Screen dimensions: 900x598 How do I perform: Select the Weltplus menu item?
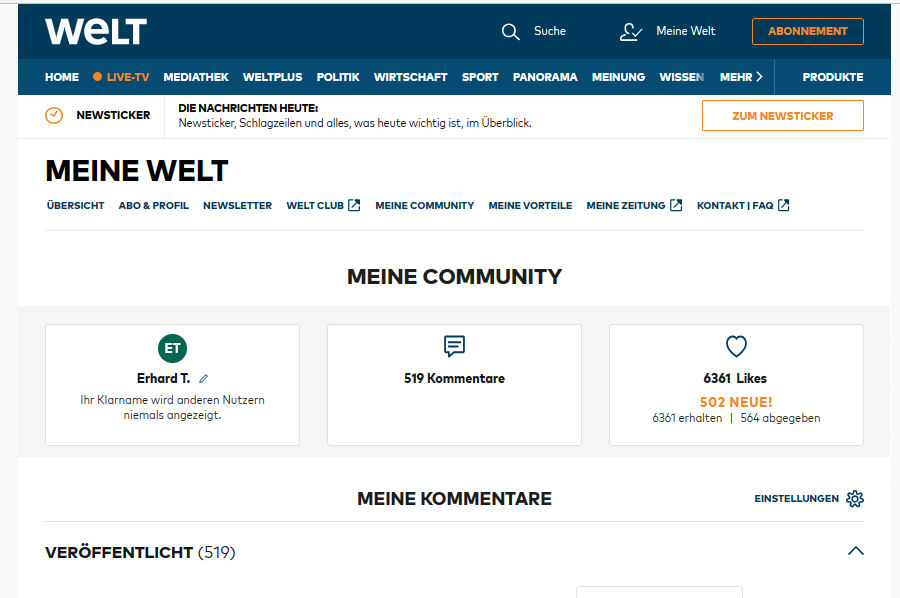point(273,77)
